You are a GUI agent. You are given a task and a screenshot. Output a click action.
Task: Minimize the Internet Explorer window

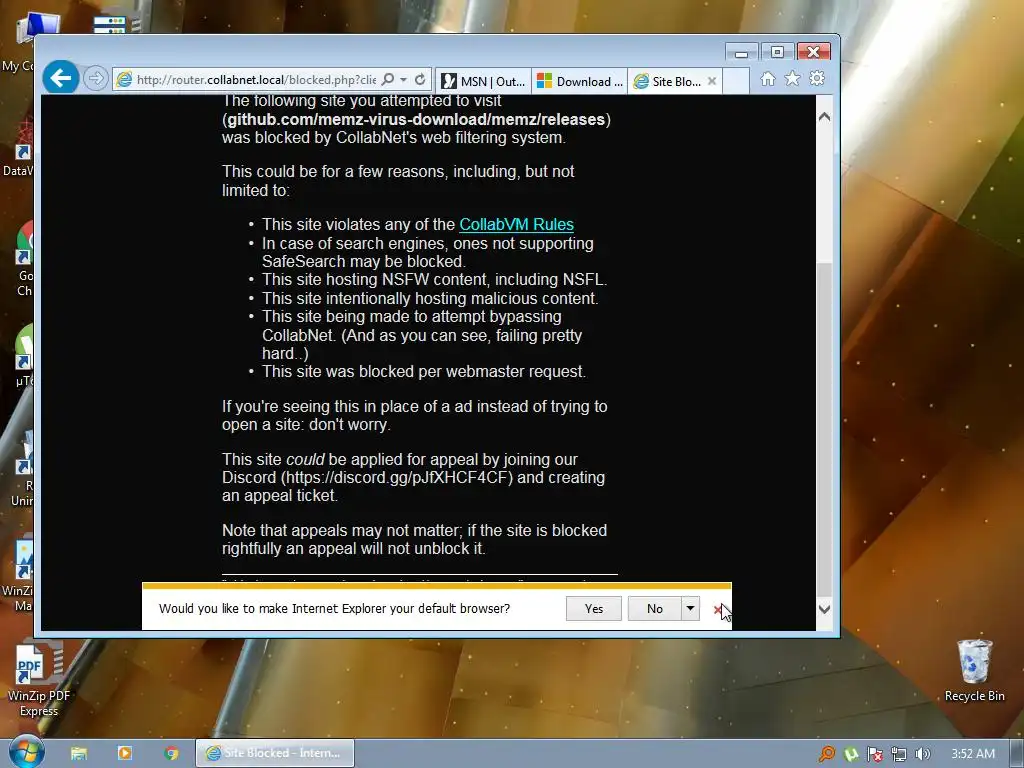(741, 53)
